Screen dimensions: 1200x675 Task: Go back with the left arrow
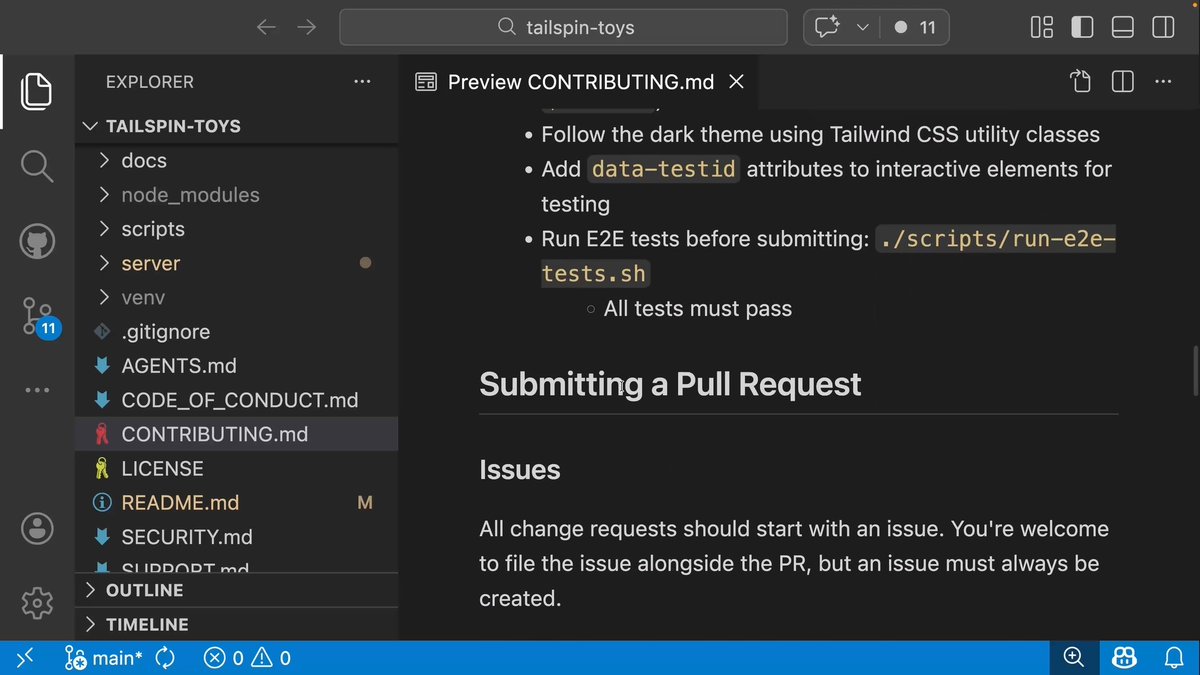266,28
